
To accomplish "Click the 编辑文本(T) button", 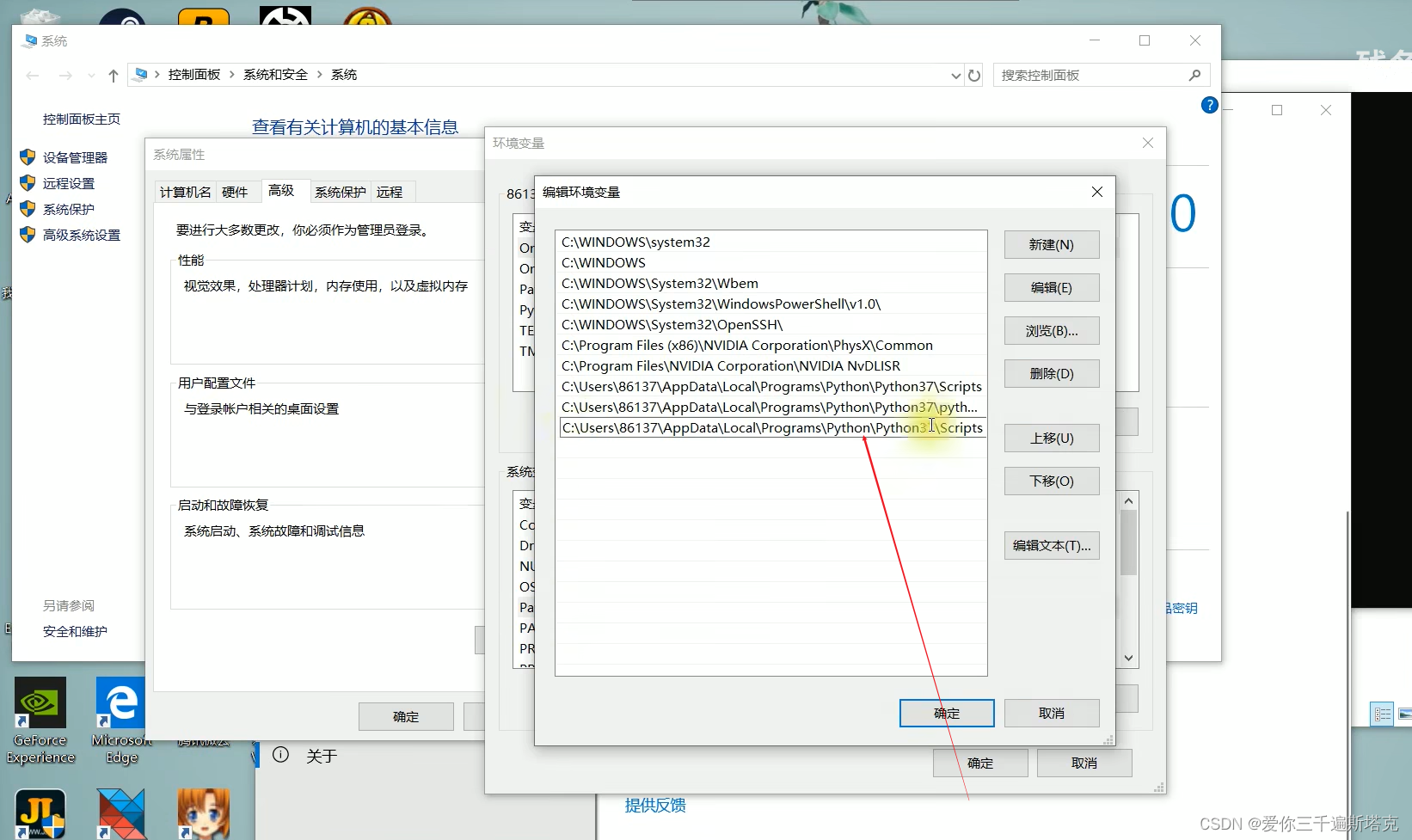I will click(x=1051, y=545).
